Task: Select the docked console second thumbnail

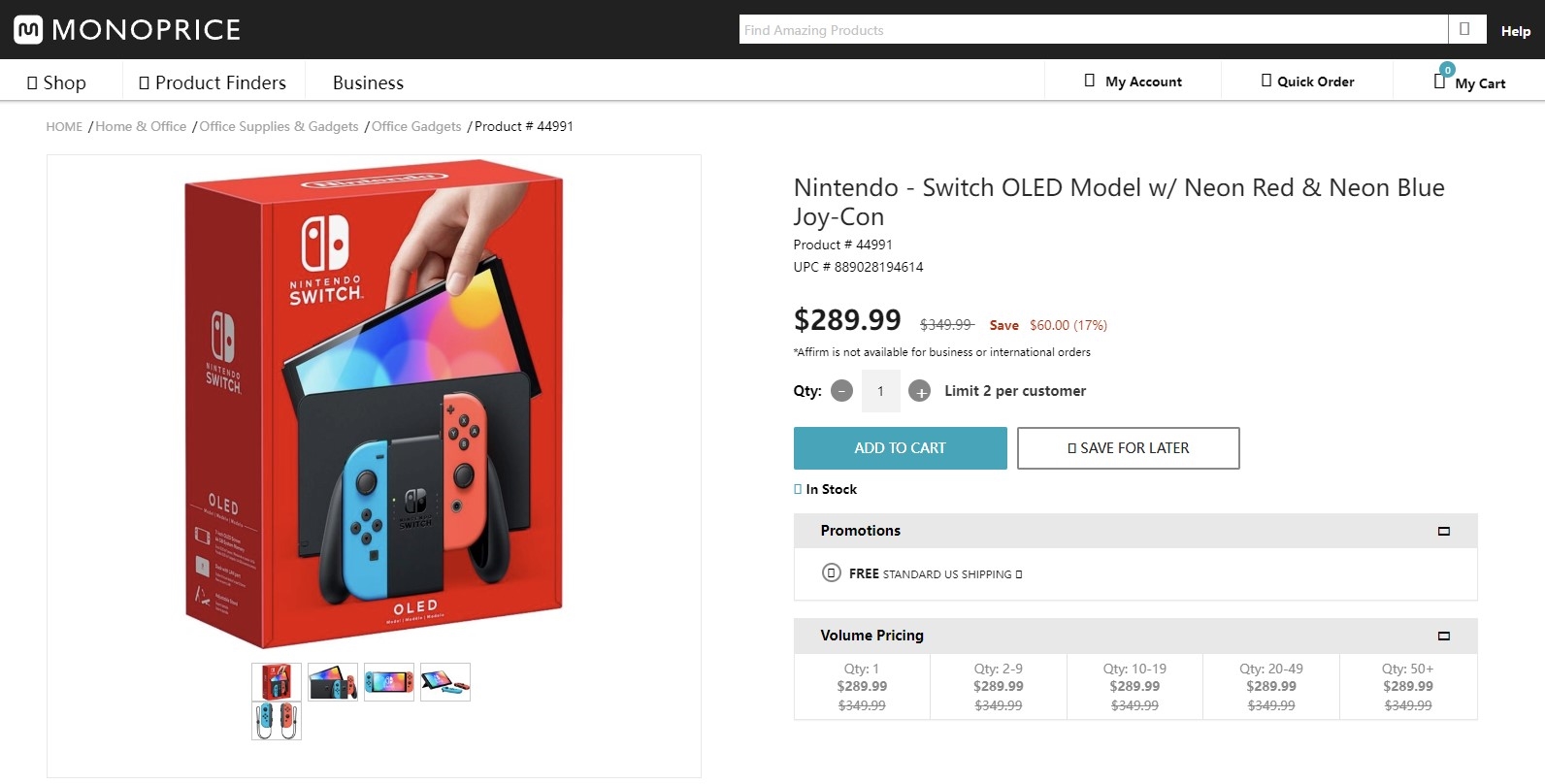Action: [x=333, y=682]
